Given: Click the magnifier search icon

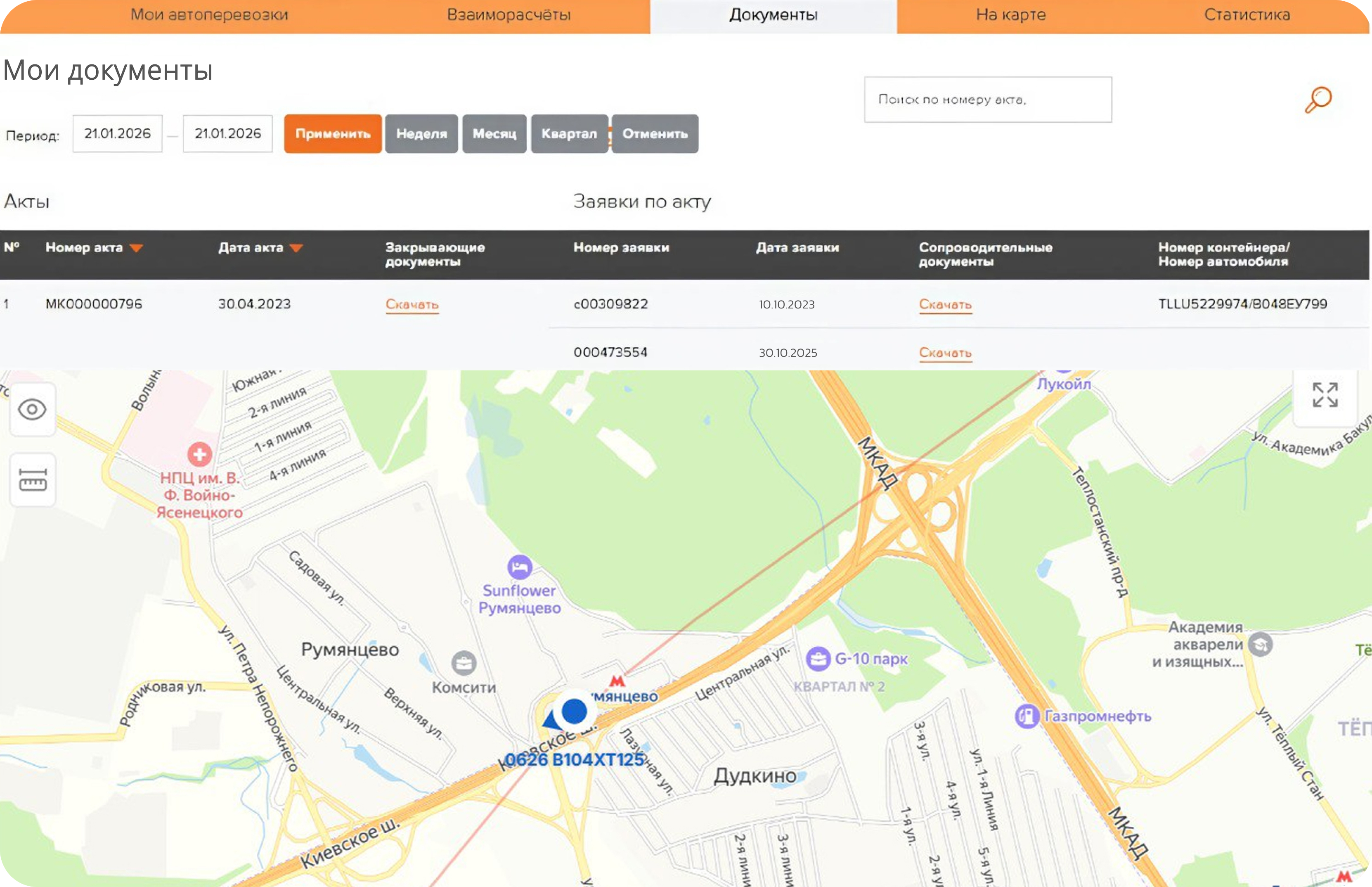Looking at the screenshot, I should 1318,100.
